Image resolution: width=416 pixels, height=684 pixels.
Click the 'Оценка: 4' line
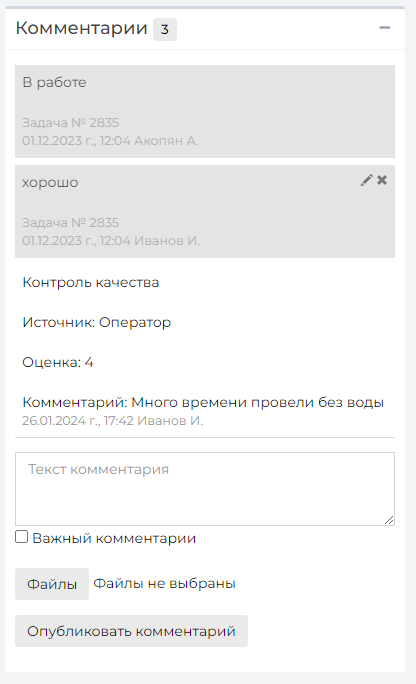58,362
